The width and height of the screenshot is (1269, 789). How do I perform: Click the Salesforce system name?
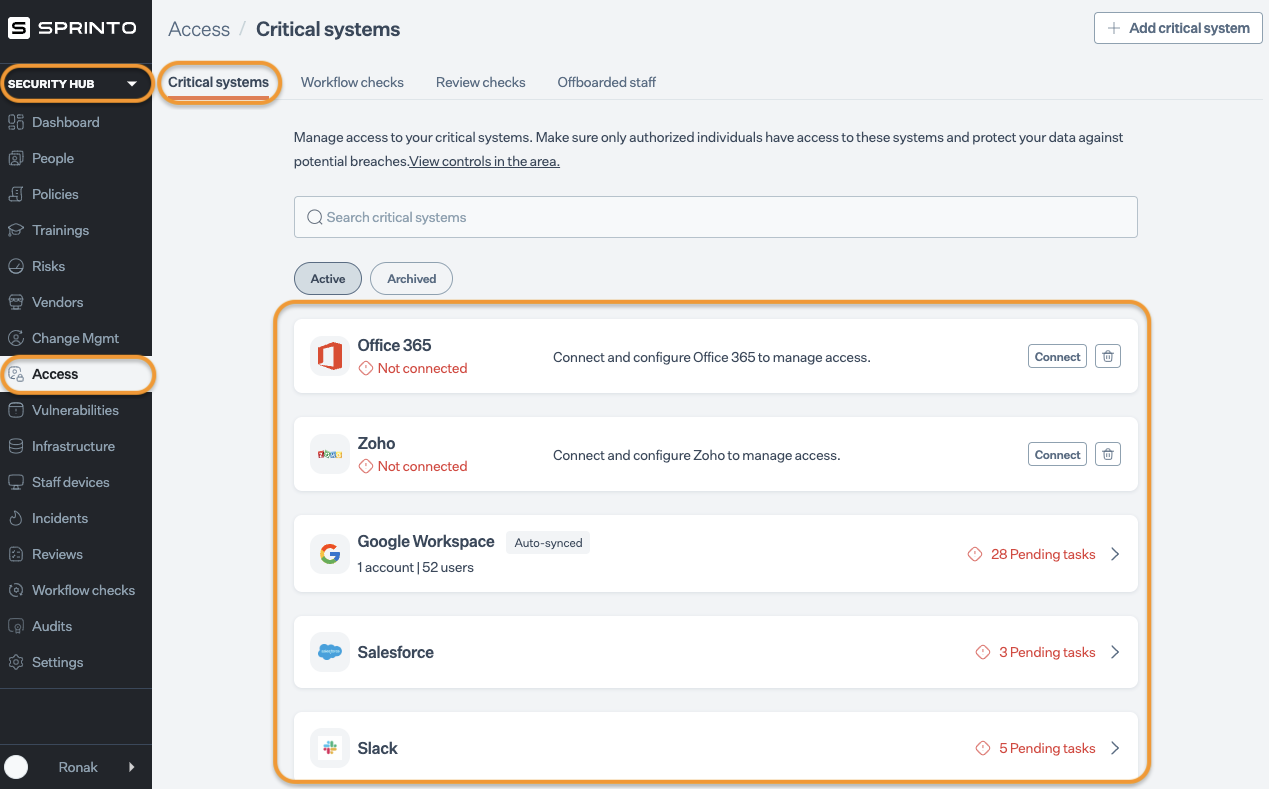pyautogui.click(x=395, y=652)
